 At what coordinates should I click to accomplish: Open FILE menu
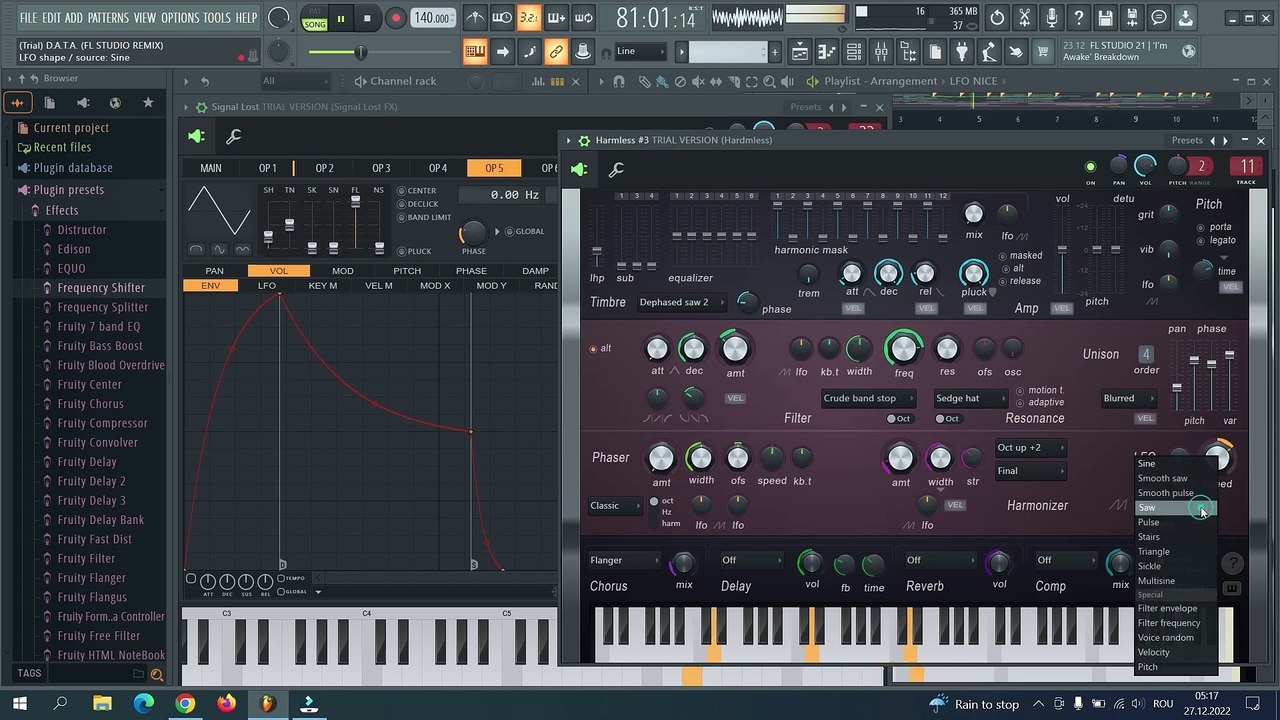click(x=28, y=18)
